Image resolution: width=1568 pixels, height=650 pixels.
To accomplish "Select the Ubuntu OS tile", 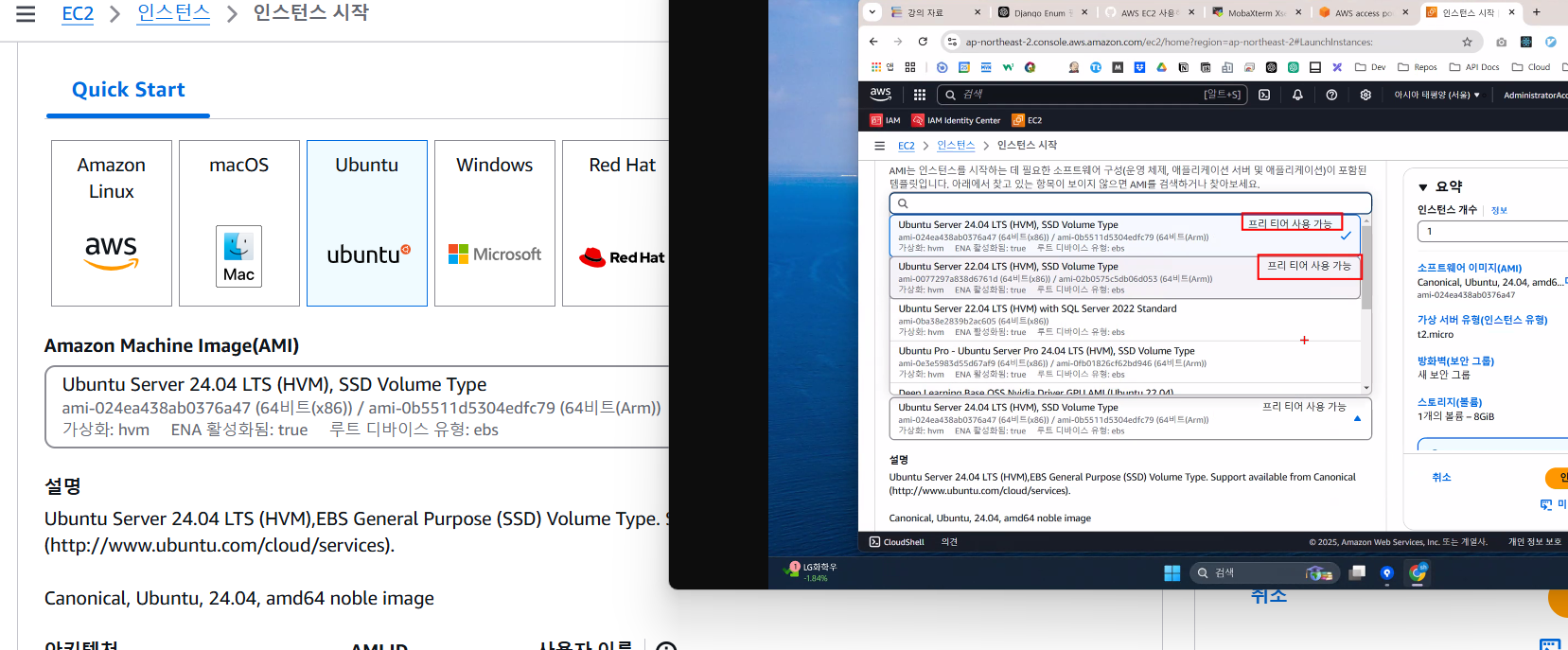I will (367, 223).
